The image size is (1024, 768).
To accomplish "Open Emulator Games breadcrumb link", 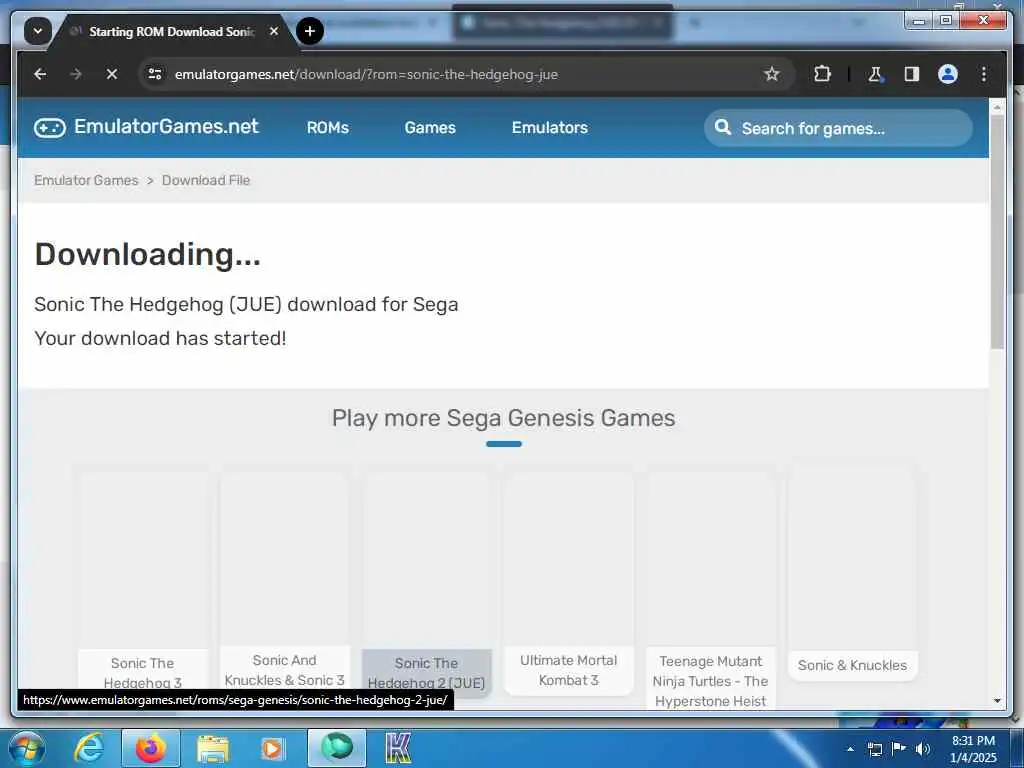I will point(86,180).
